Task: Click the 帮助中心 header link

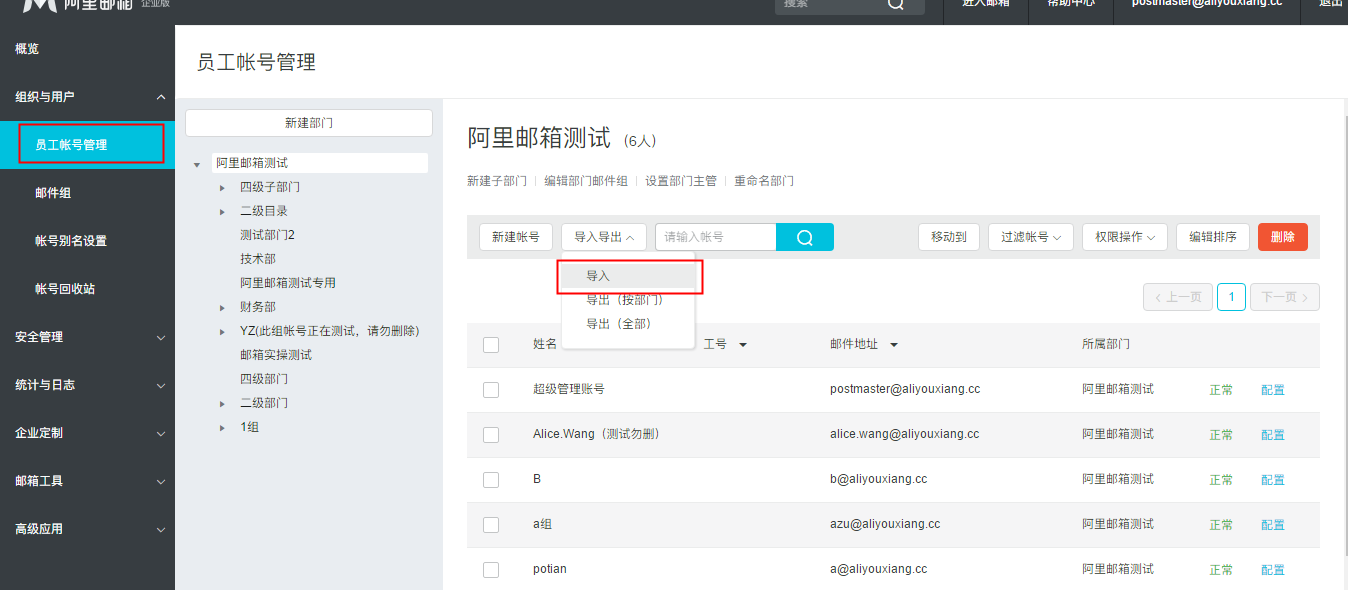Action: coord(1071,4)
